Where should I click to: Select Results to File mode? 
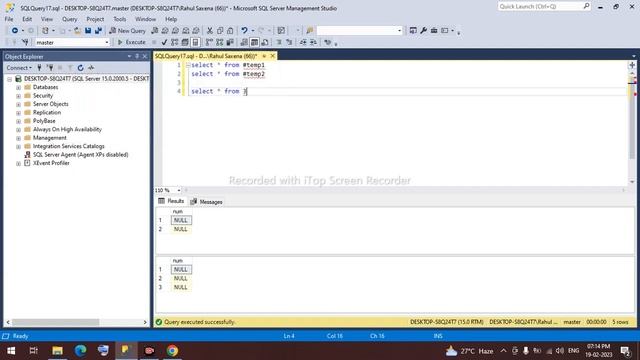click(x=265, y=42)
